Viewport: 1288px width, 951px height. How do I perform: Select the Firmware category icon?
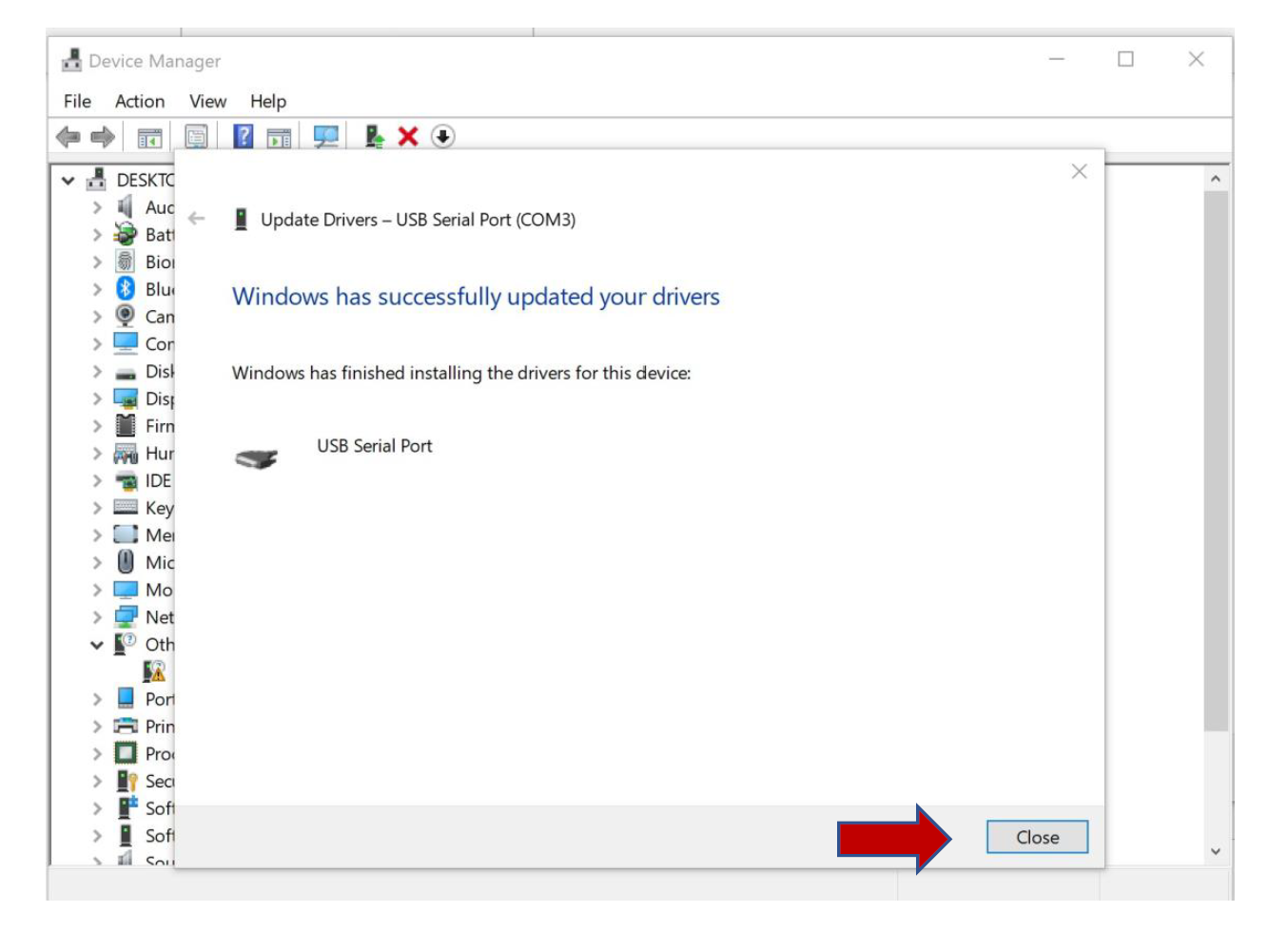[126, 425]
